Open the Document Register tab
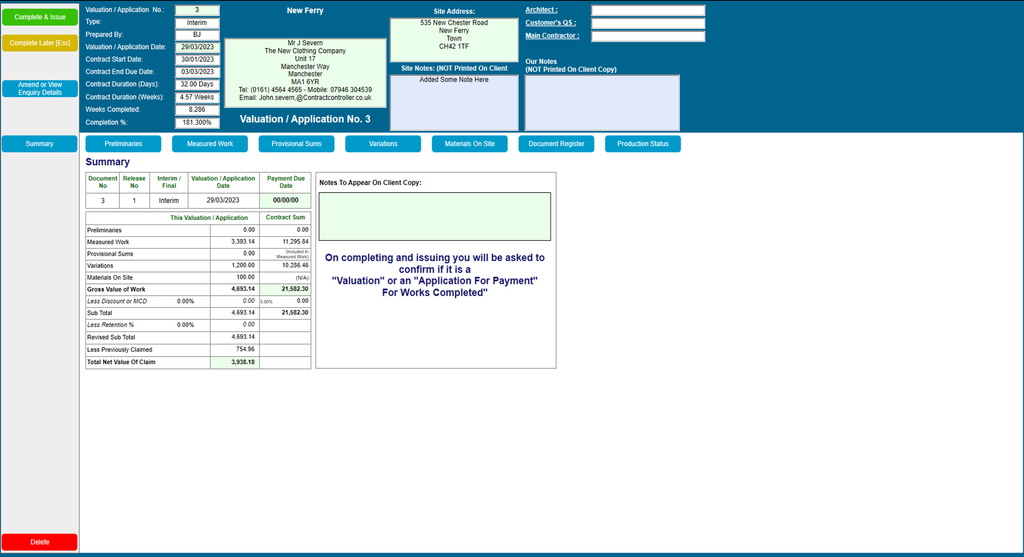The width and height of the screenshot is (1024, 557). pyautogui.click(x=556, y=144)
